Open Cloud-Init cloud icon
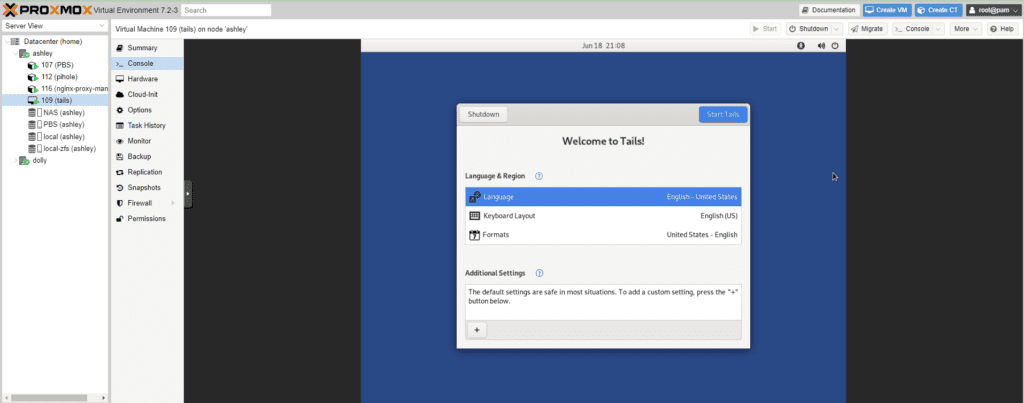 pos(120,95)
